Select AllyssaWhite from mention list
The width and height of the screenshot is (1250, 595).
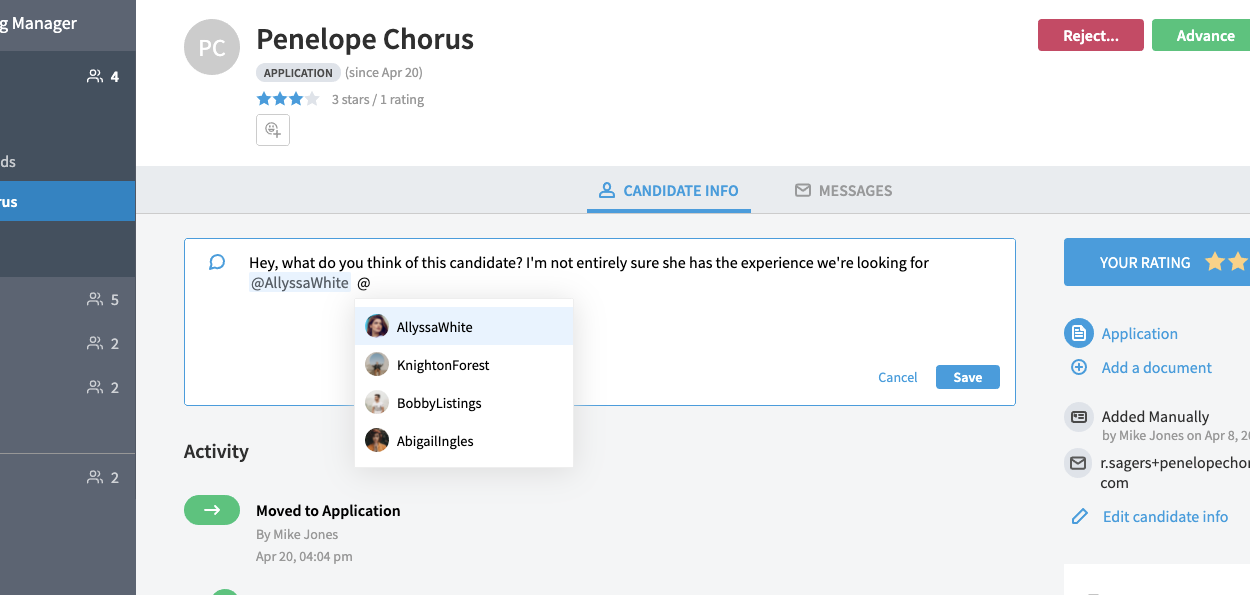pyautogui.click(x=464, y=327)
